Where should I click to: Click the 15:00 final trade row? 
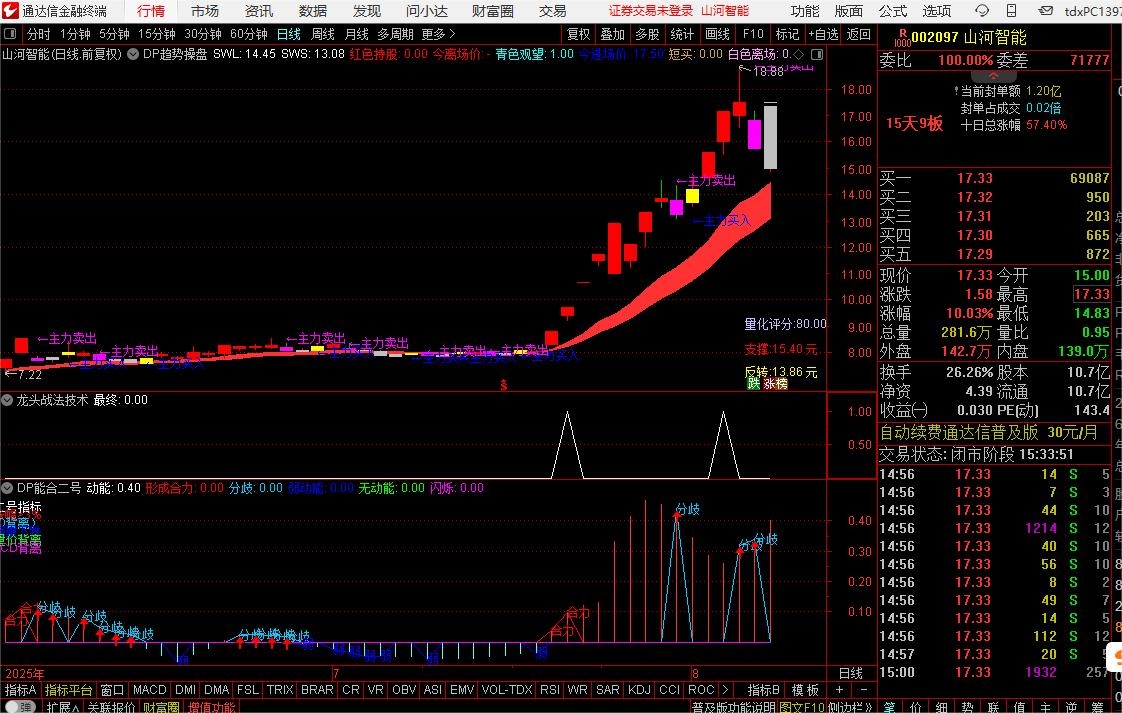(995, 672)
